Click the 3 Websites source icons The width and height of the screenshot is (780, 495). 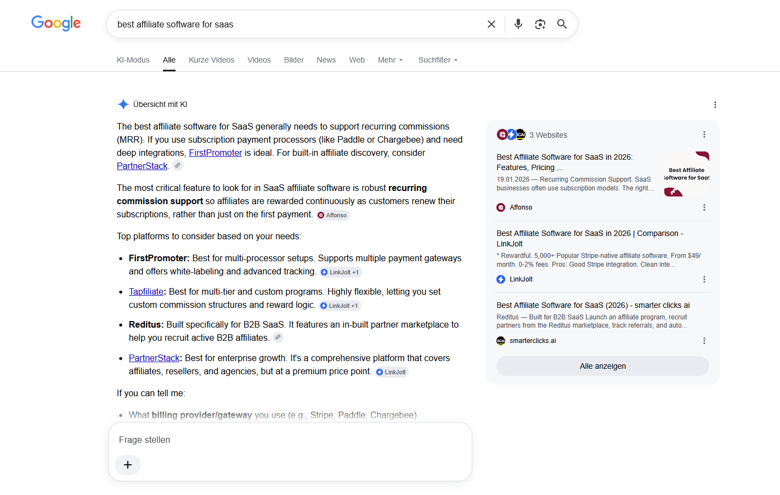tap(511, 134)
